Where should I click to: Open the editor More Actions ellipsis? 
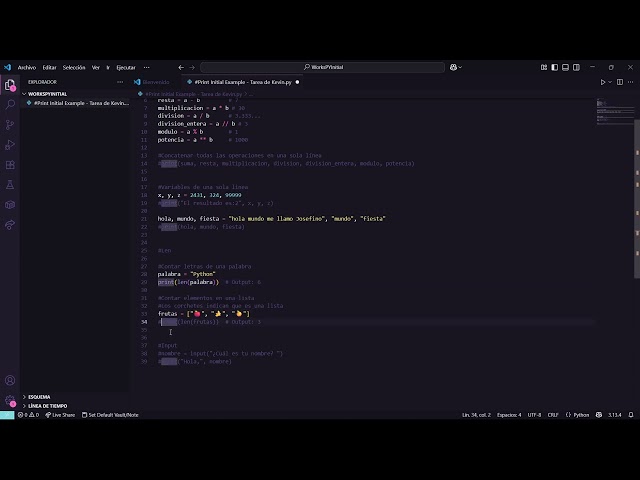(631, 82)
